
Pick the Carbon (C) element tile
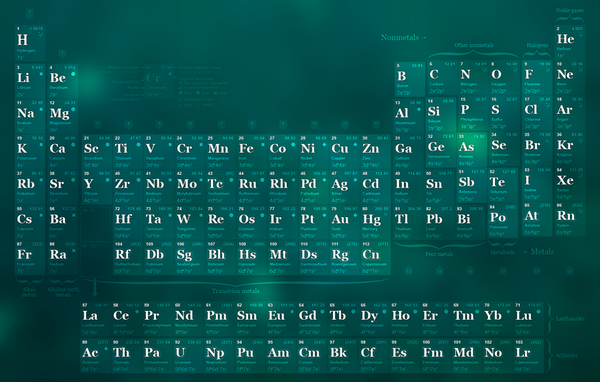(x=441, y=78)
